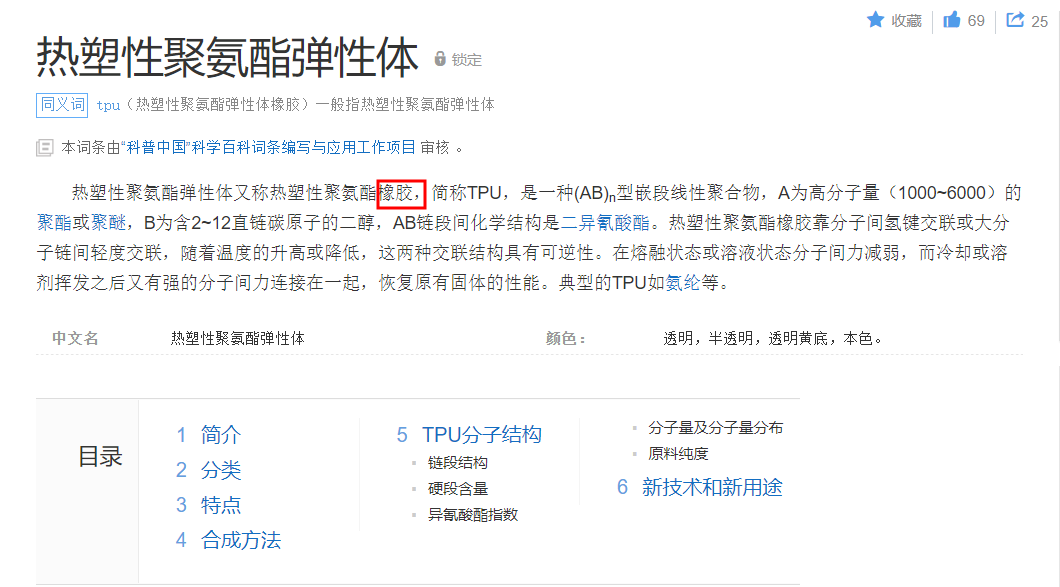Open the 科普中国 link
The image size is (1060, 587).
click(x=154, y=147)
